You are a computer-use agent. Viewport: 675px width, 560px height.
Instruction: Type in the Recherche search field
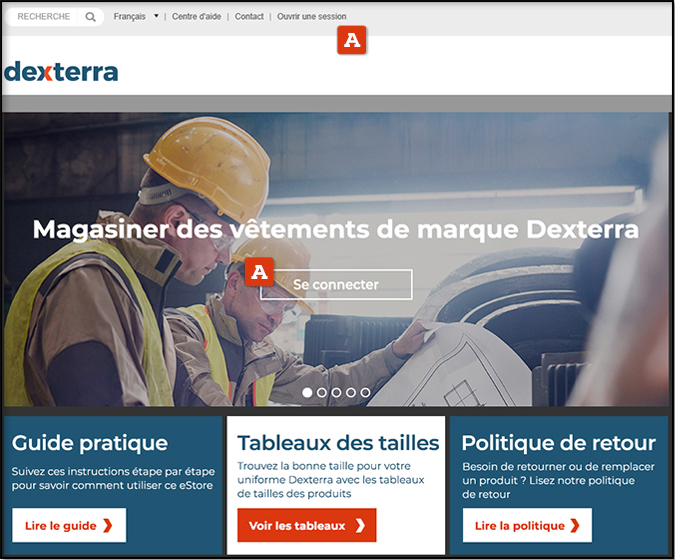pyautogui.click(x=45, y=17)
